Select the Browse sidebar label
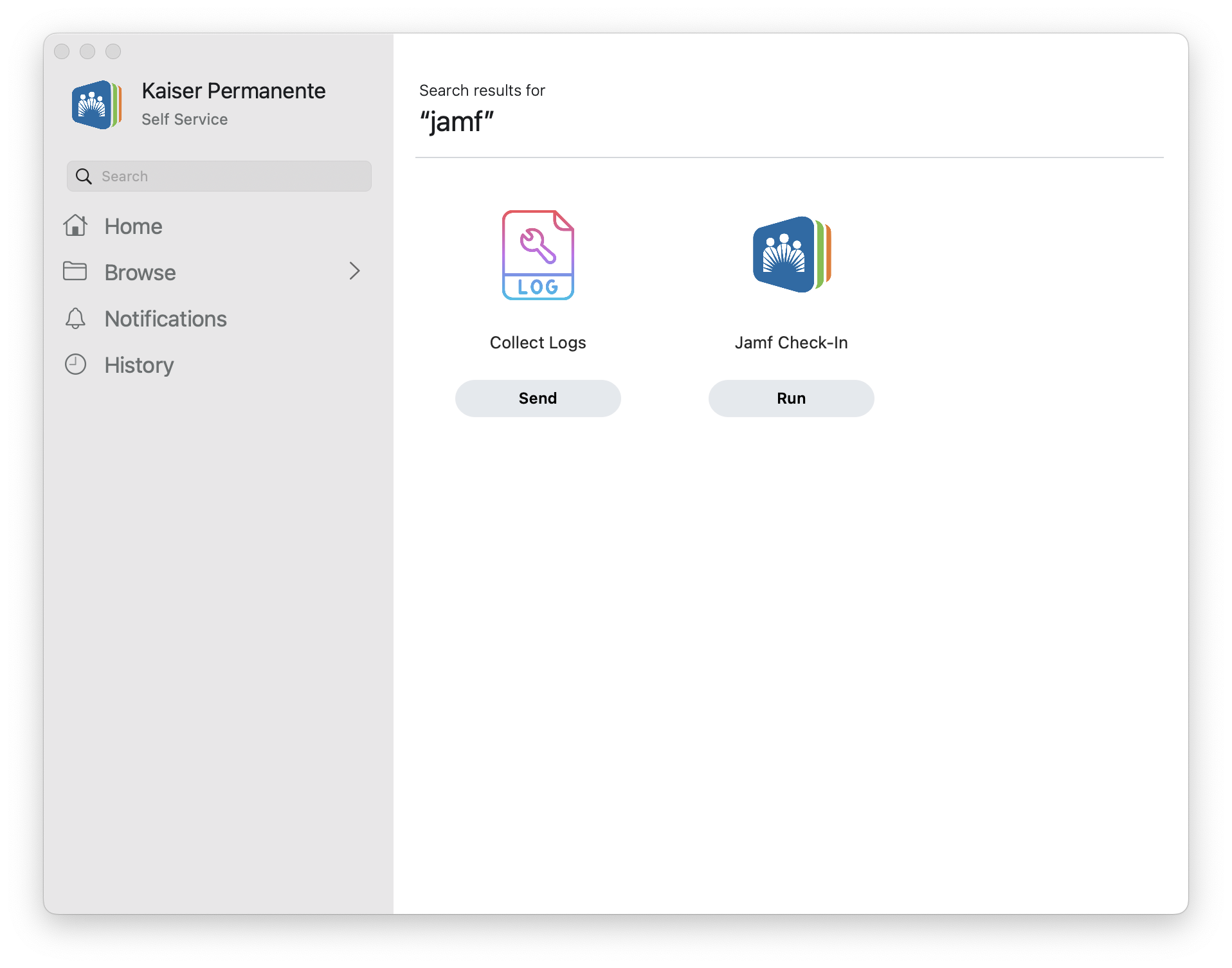1232x968 pixels. (140, 273)
